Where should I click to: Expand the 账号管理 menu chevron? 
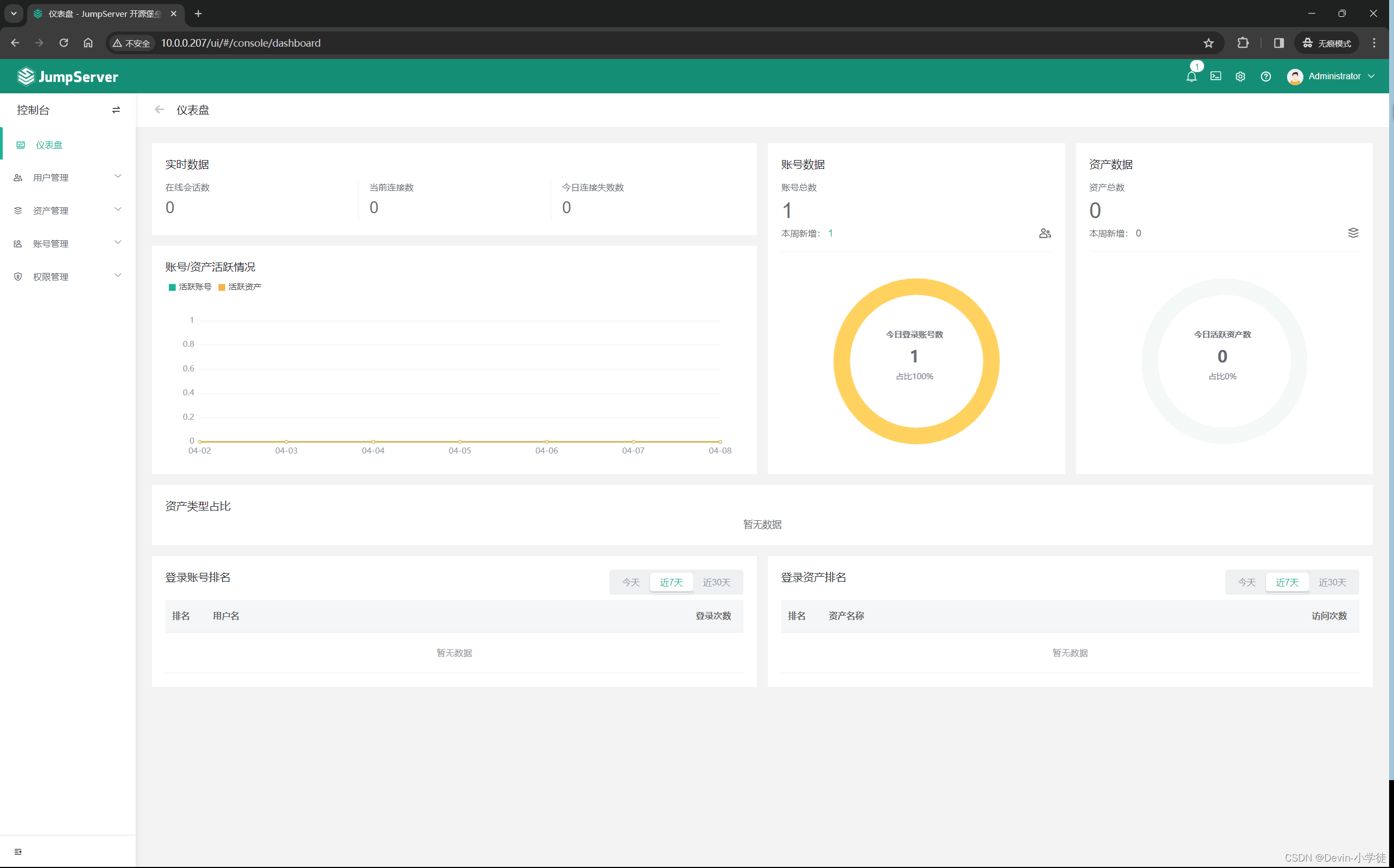[x=118, y=242]
